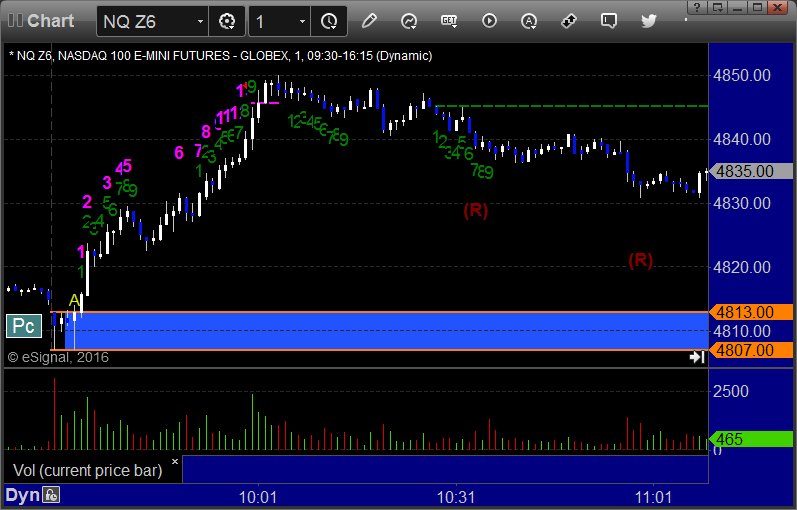The width and height of the screenshot is (797, 510).
Task: Open the time template clock menu
Action: (329, 21)
